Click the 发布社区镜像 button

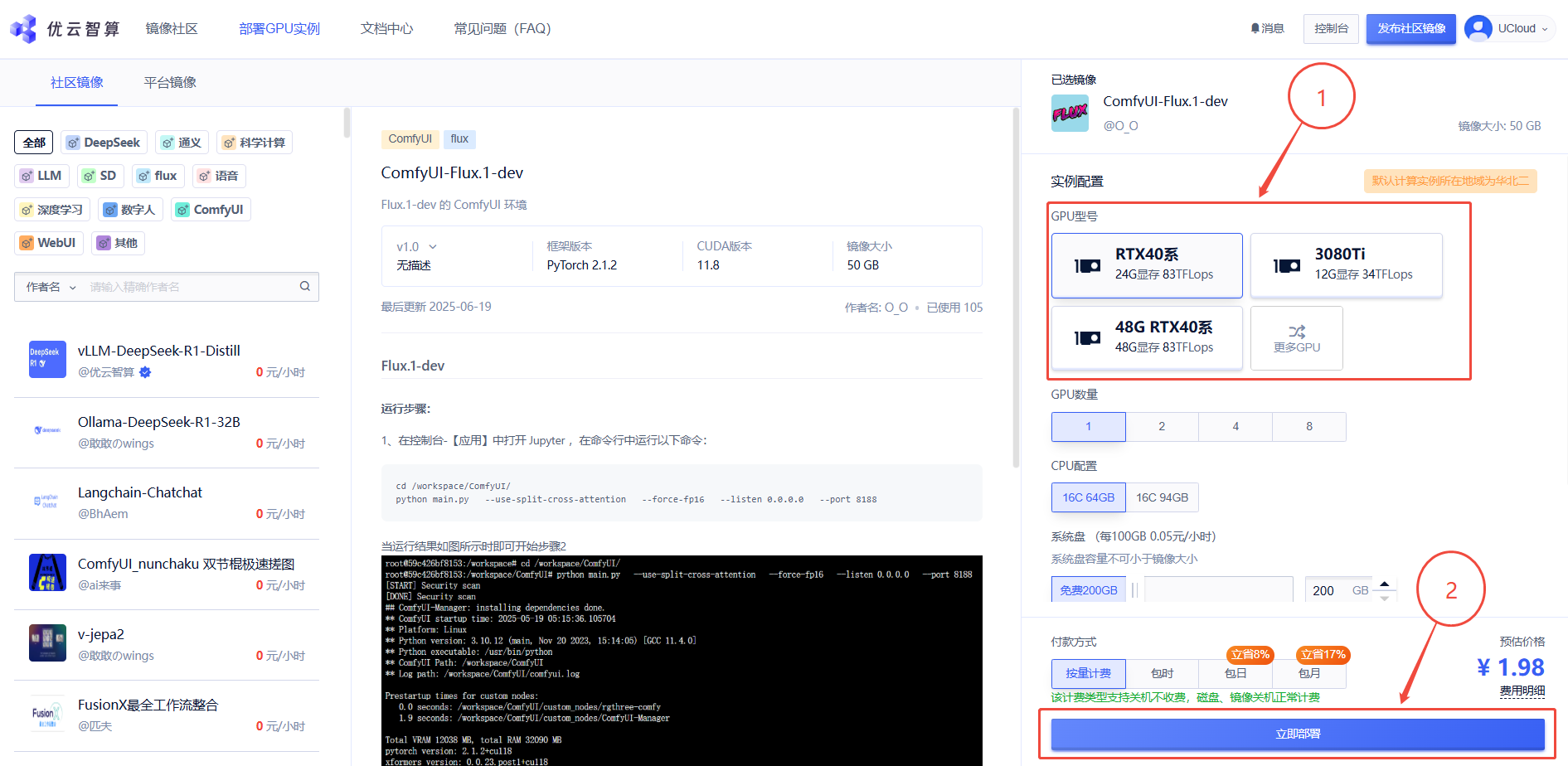[x=1411, y=28]
